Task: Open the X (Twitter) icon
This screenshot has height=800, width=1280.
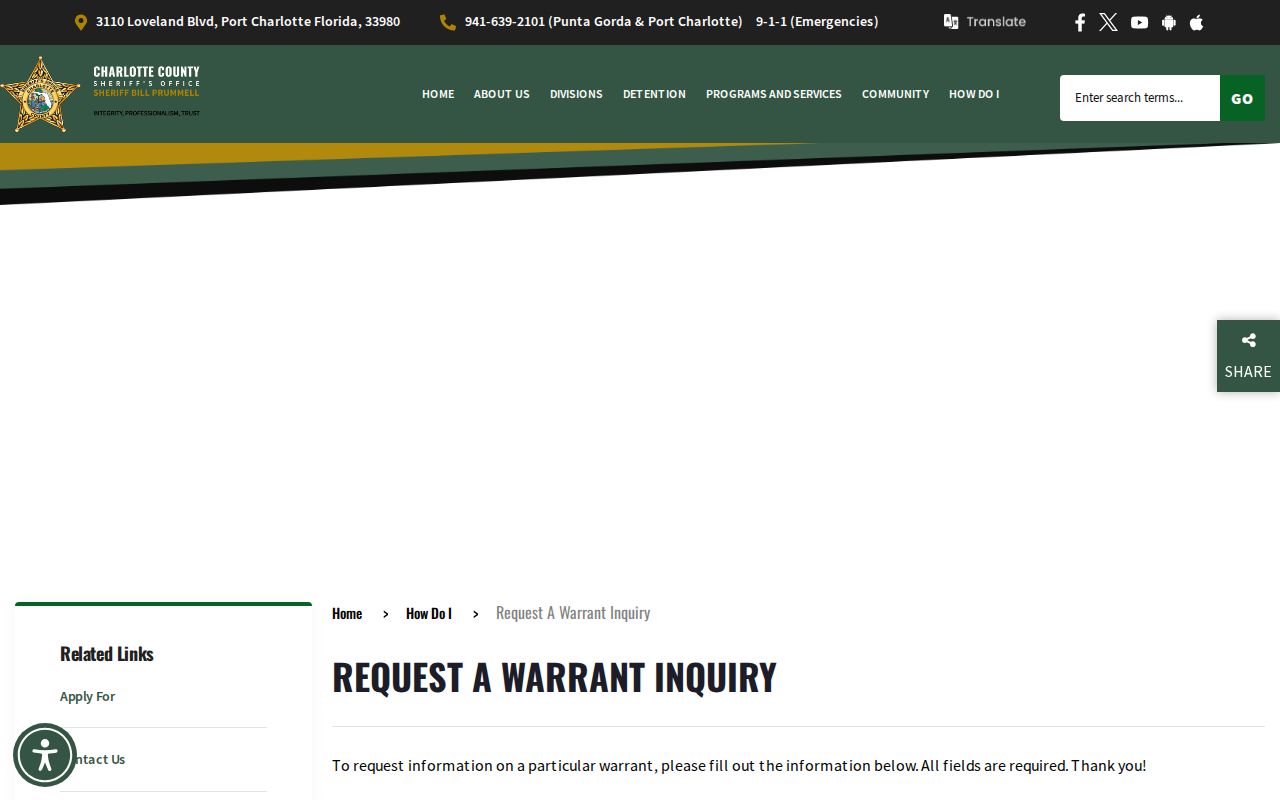Action: (x=1108, y=22)
